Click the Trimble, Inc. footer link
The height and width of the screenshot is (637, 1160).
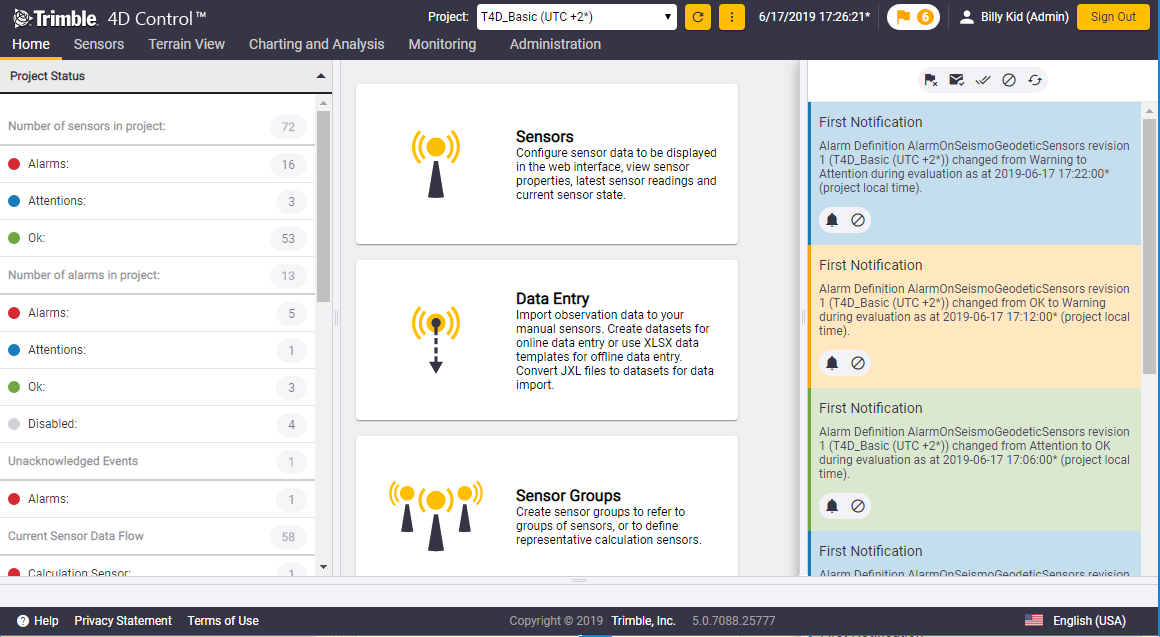[x=643, y=621]
